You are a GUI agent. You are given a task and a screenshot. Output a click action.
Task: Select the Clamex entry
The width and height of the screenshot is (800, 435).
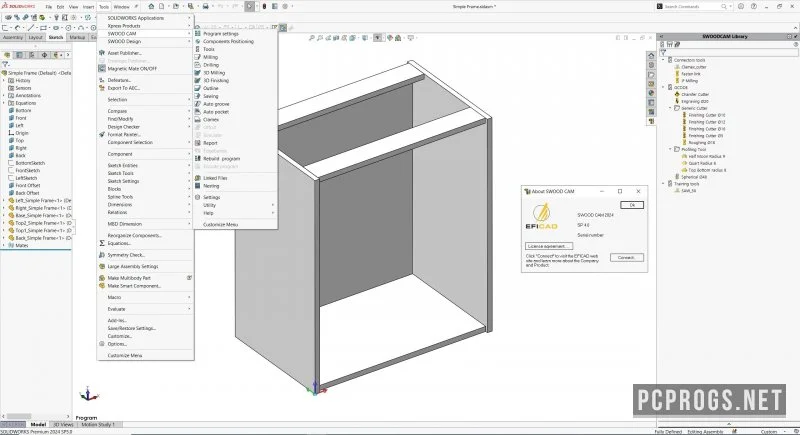click(211, 119)
